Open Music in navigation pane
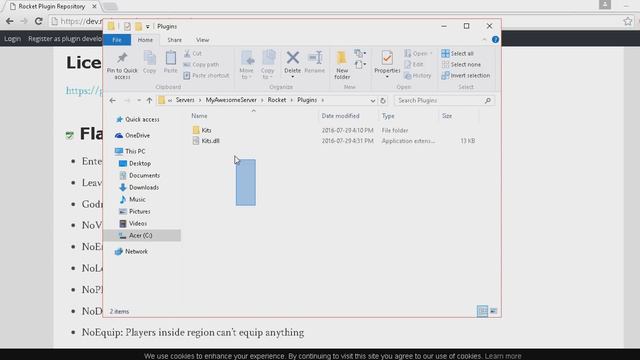 click(x=133, y=200)
